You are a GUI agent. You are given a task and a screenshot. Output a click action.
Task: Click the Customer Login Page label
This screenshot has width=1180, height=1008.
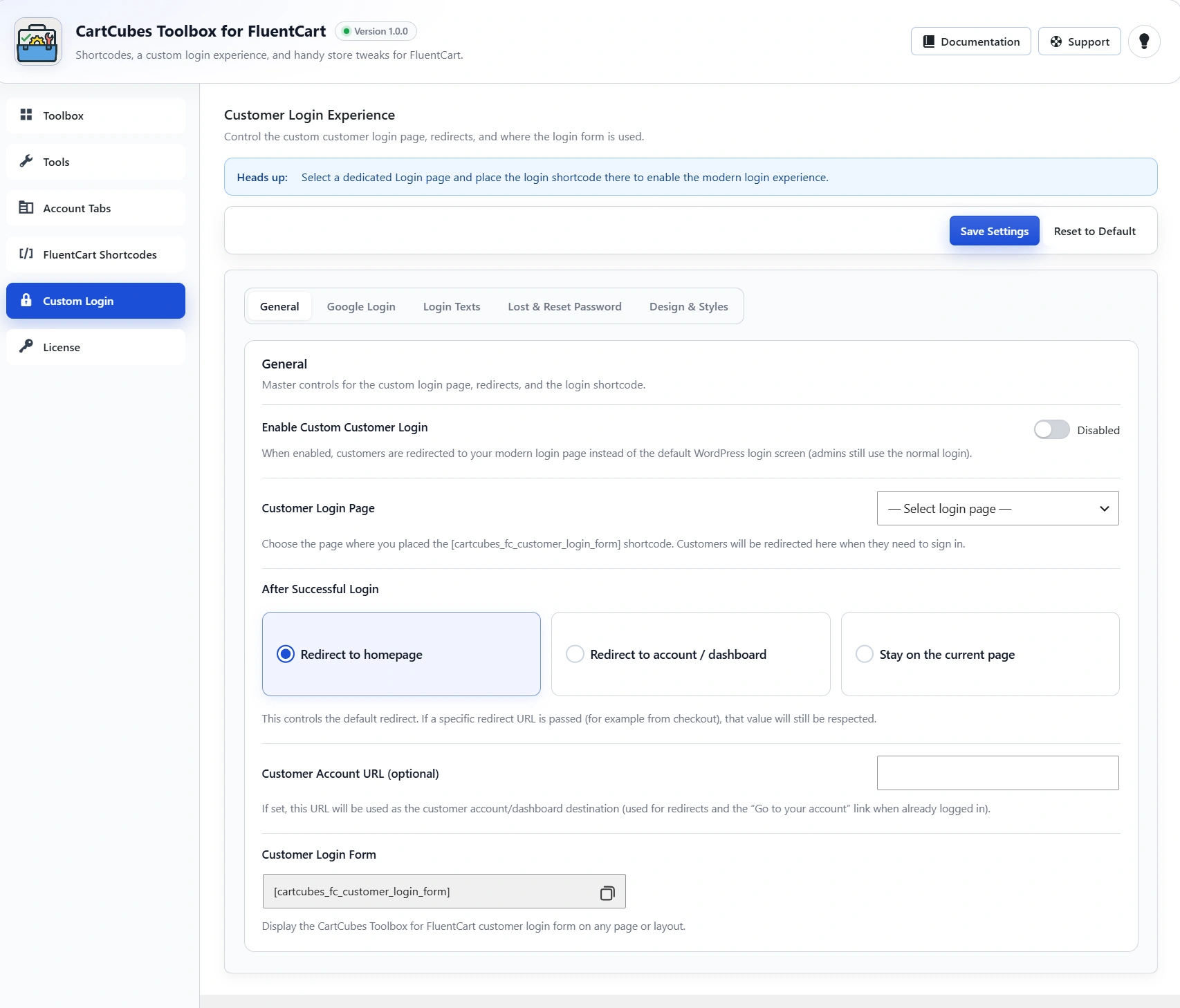[x=318, y=508]
